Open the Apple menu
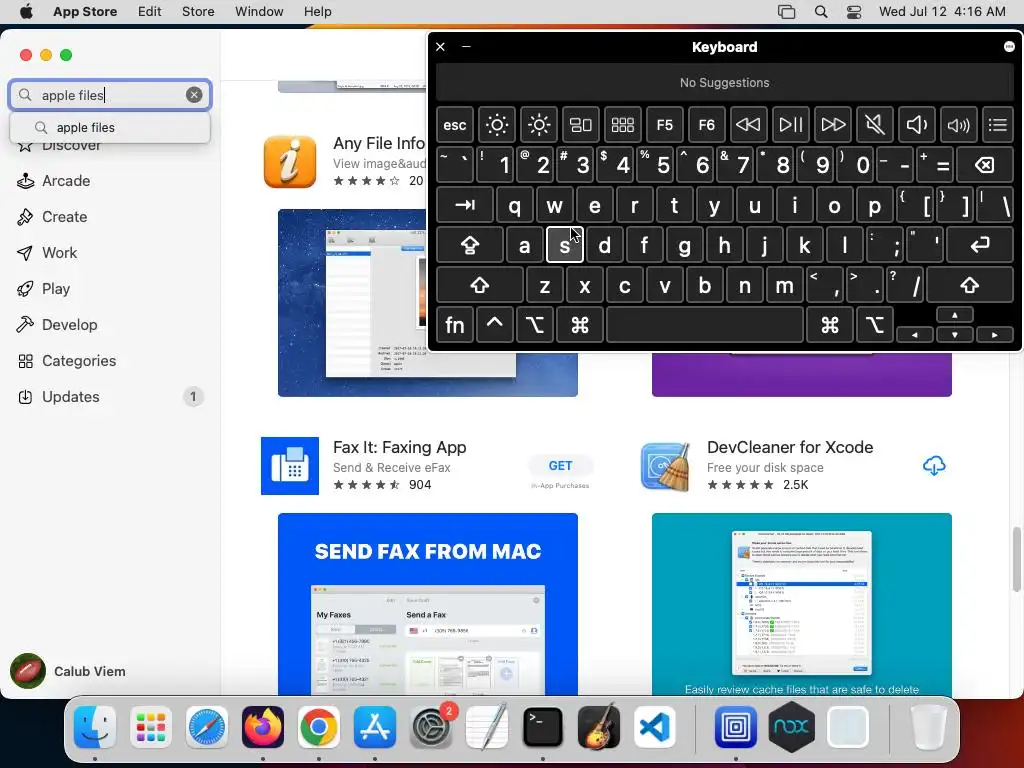Image resolution: width=1024 pixels, height=768 pixels. tap(26, 11)
